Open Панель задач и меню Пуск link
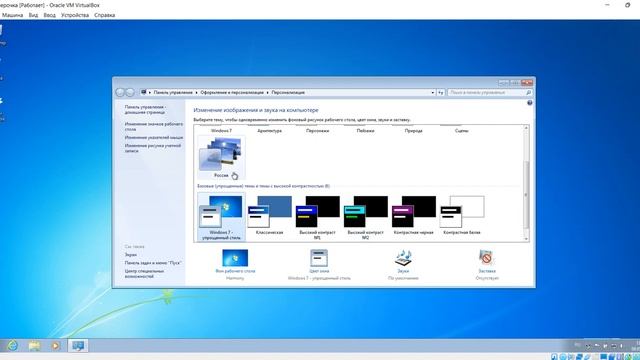Viewport: 640px width, 360px height. (x=153, y=263)
